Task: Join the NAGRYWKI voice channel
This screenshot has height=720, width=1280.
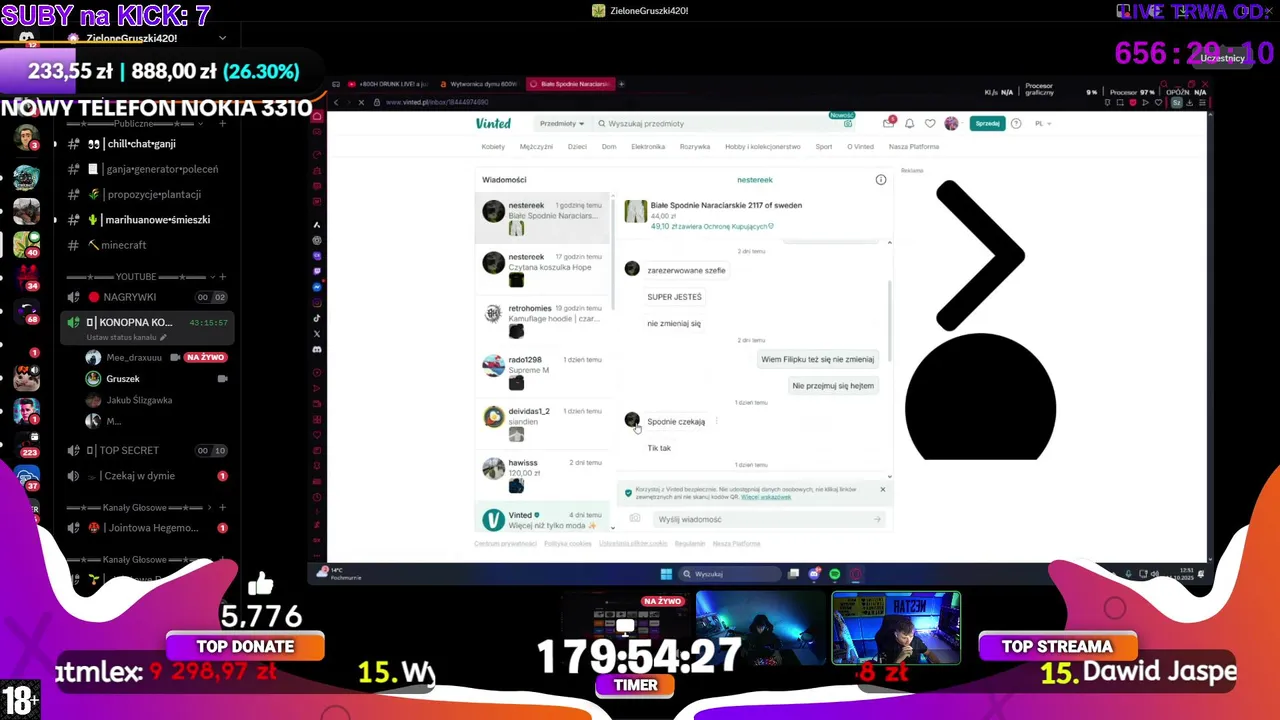Action: coord(147,297)
